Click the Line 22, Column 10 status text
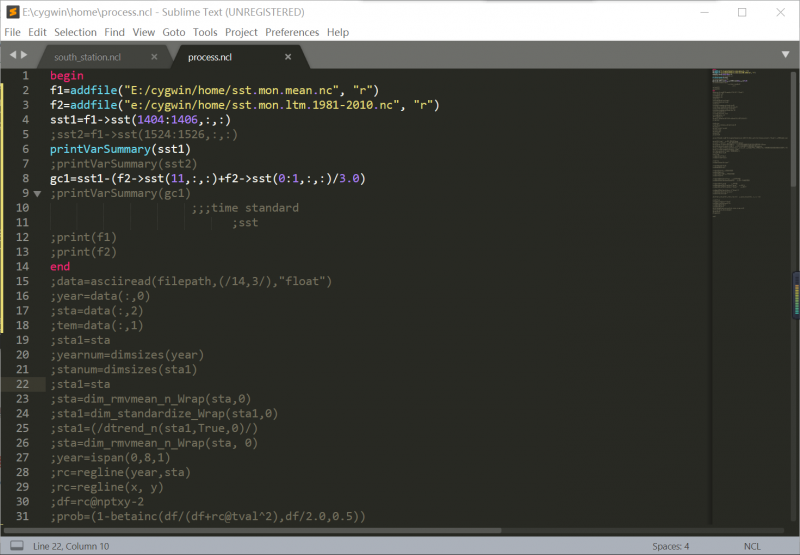Viewport: 800px width, 555px height. [72, 546]
